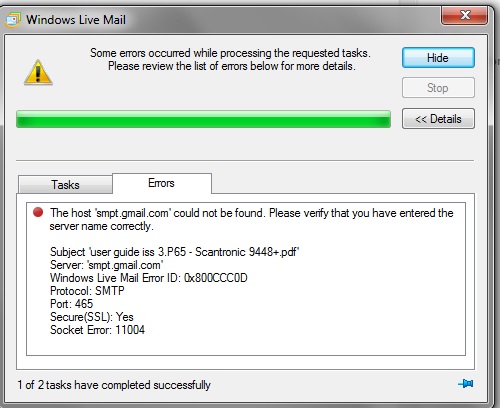Click the Socket Error: 11004 line

97,330
